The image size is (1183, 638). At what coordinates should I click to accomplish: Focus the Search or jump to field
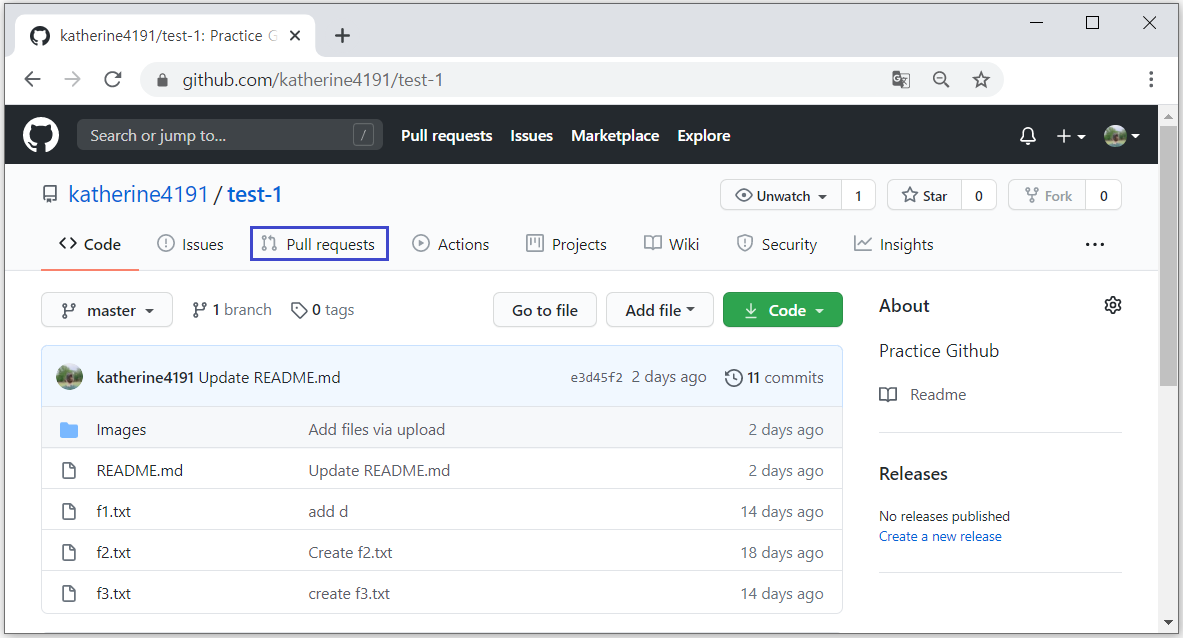click(x=229, y=135)
